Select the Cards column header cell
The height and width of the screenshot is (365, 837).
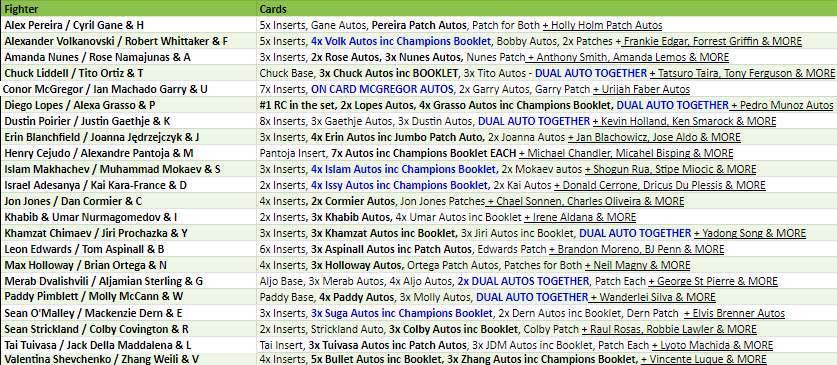tap(547, 9)
